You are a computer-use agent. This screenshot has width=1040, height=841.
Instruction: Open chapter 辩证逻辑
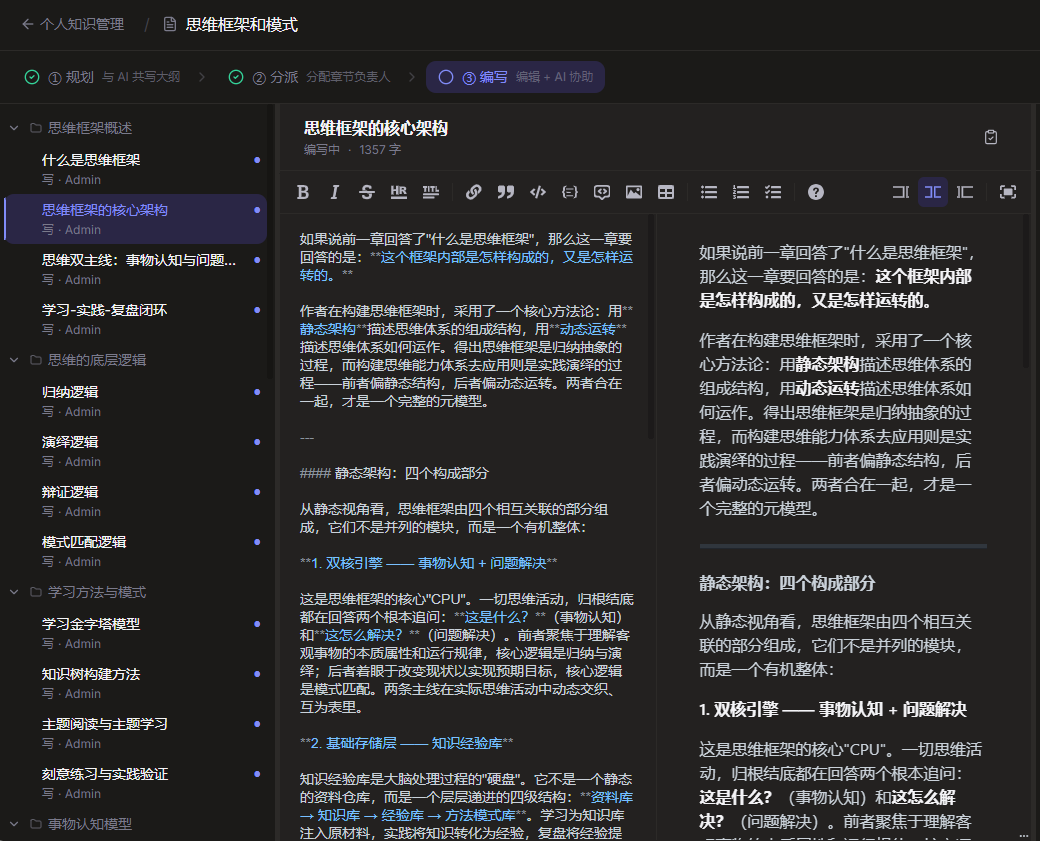click(x=135, y=501)
